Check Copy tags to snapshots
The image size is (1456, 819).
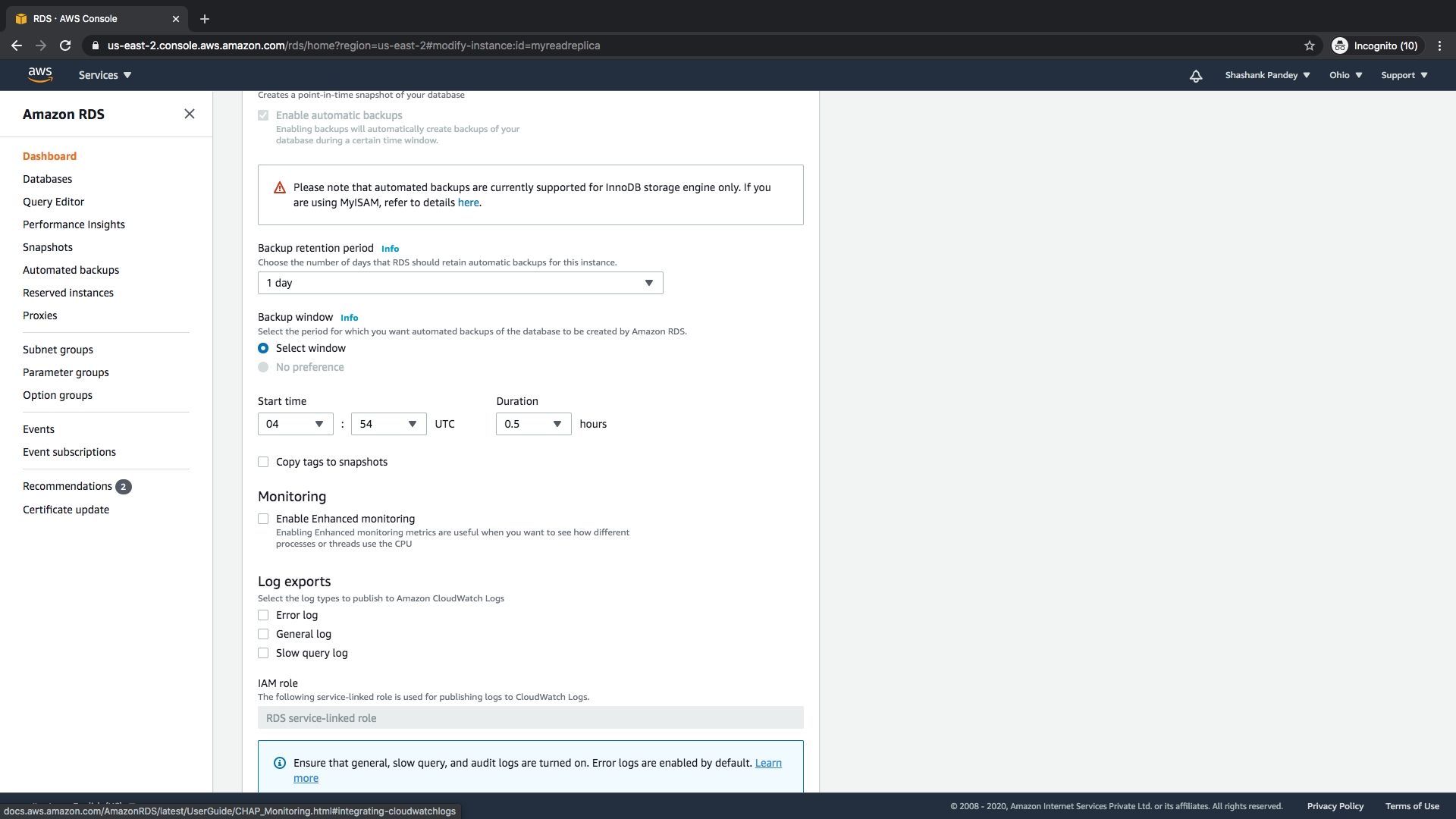click(263, 462)
